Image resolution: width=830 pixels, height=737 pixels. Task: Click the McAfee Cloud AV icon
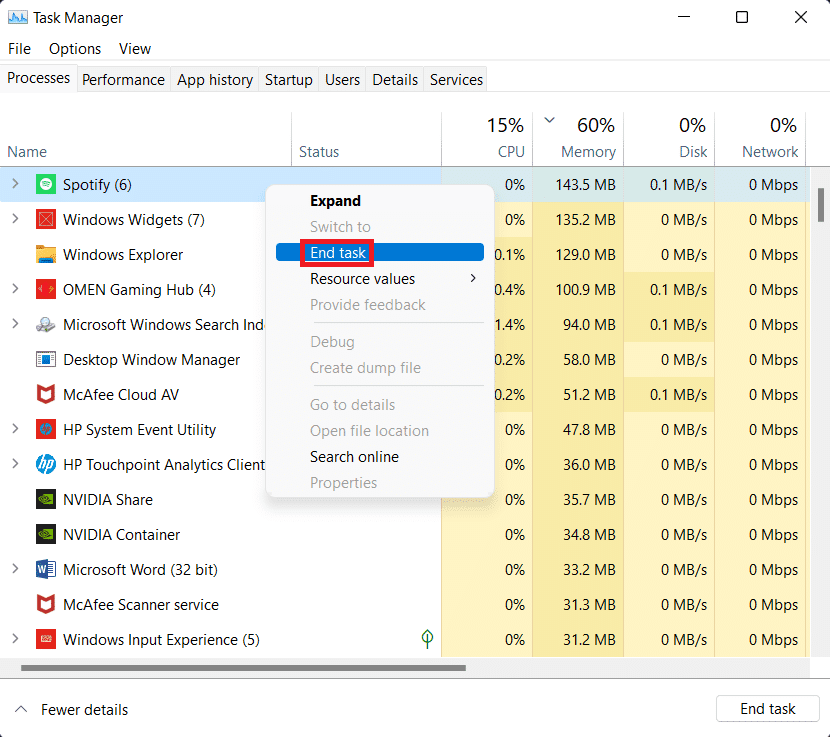pyautogui.click(x=45, y=394)
